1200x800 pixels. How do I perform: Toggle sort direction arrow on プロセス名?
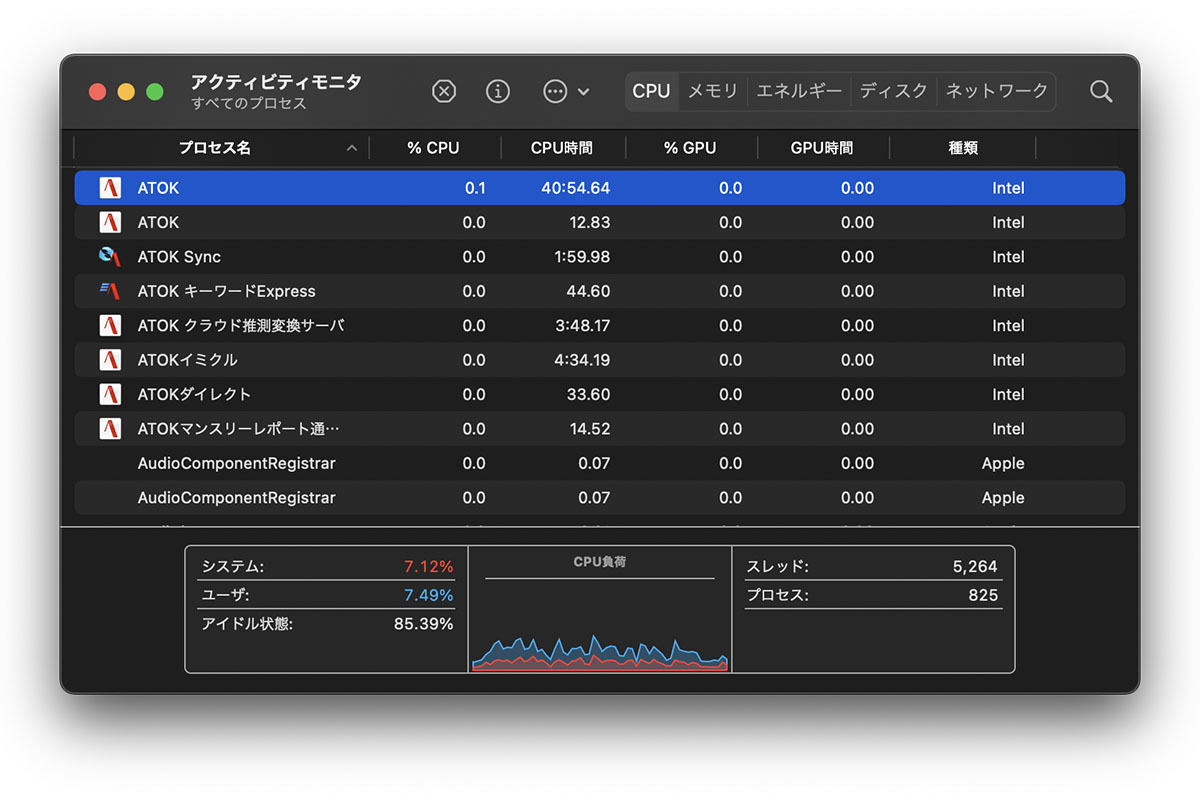click(351, 148)
